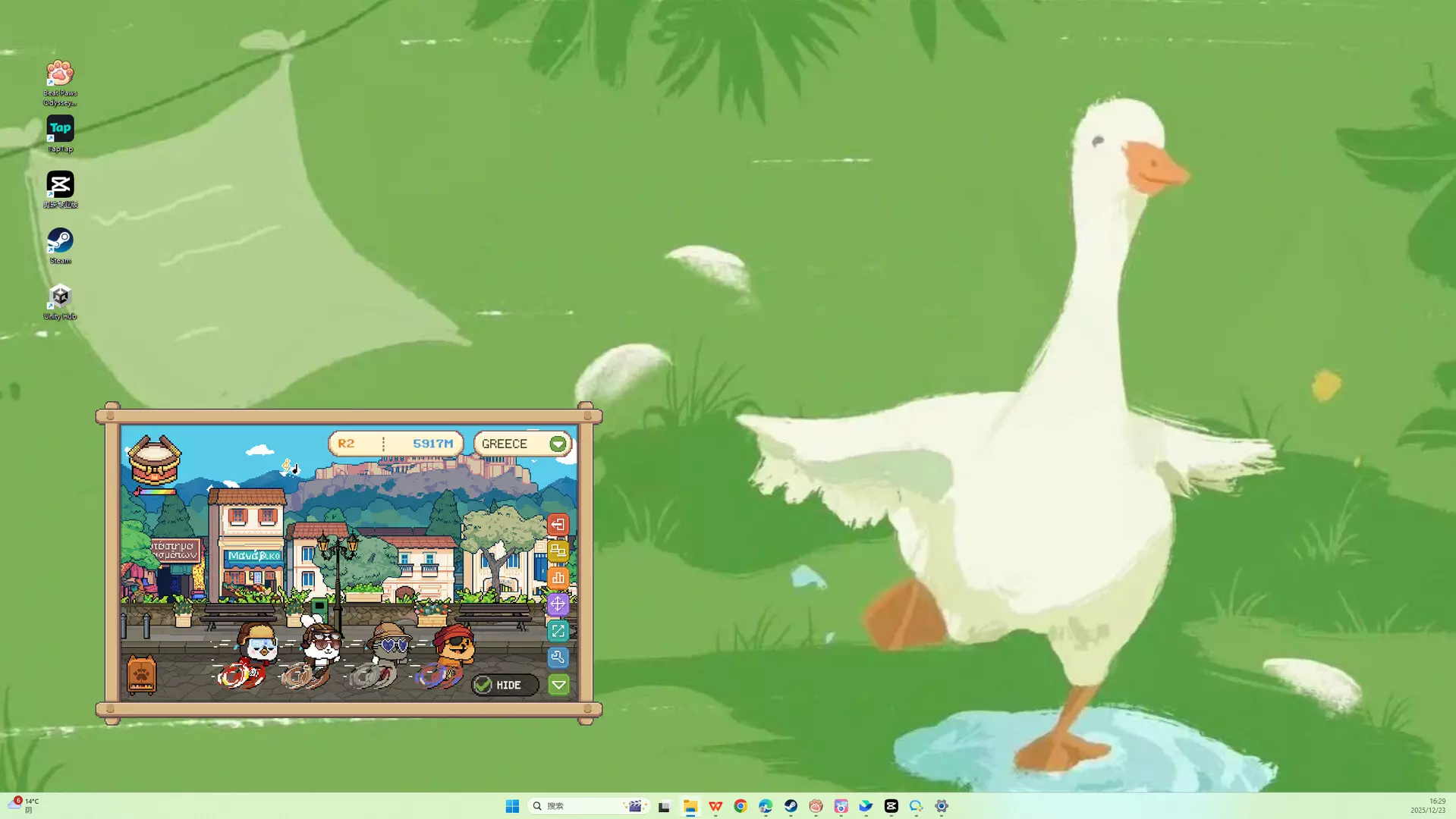Image resolution: width=1456 pixels, height=819 pixels.
Task: Open the weather widget showing 14°C
Action: click(23, 805)
